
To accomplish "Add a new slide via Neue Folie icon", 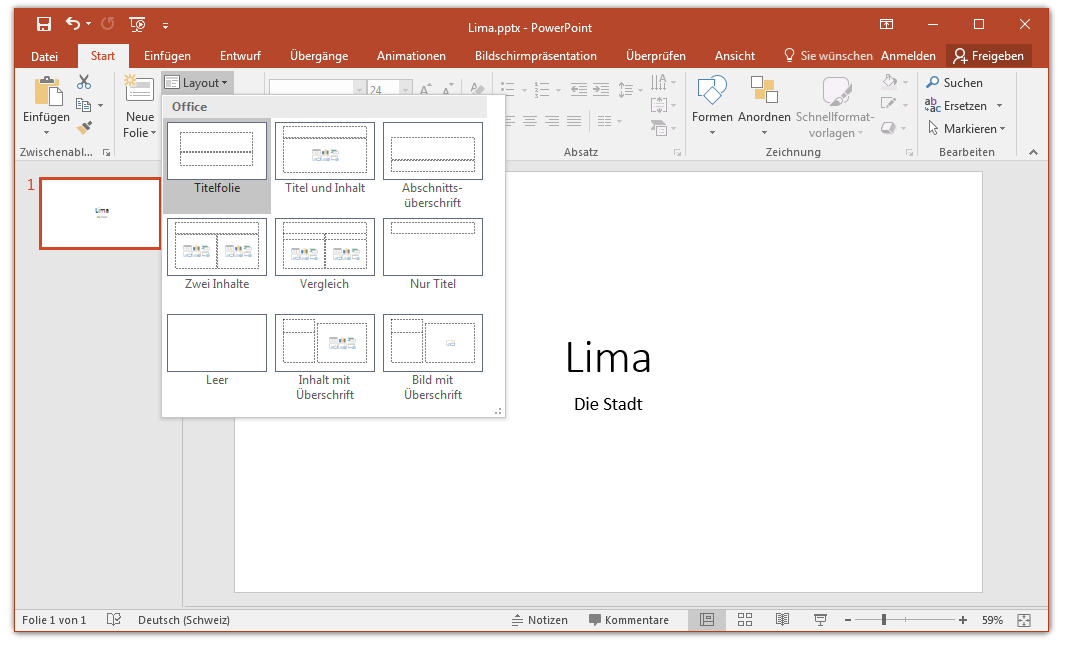I will click(139, 90).
